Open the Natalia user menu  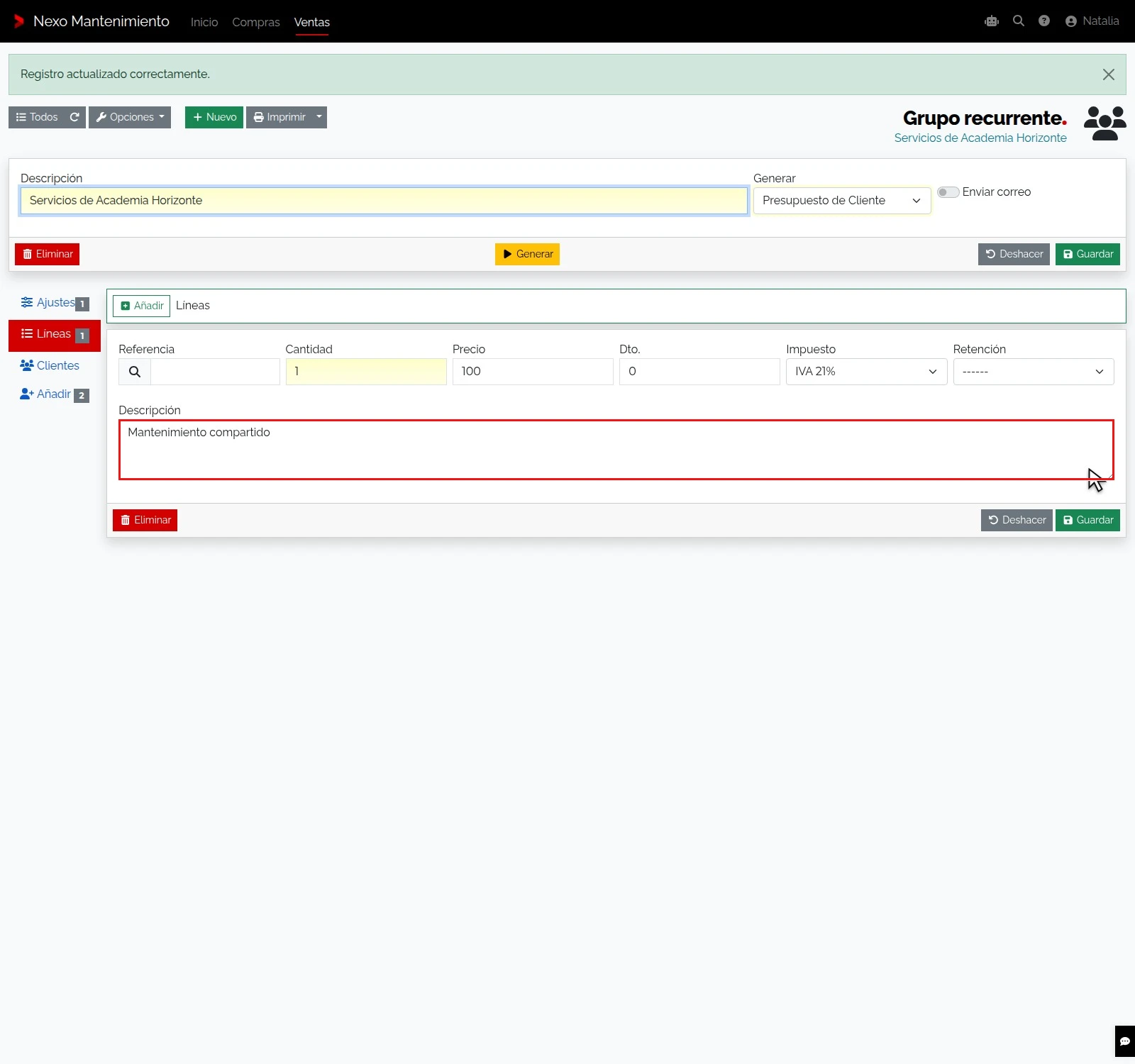1092,21
